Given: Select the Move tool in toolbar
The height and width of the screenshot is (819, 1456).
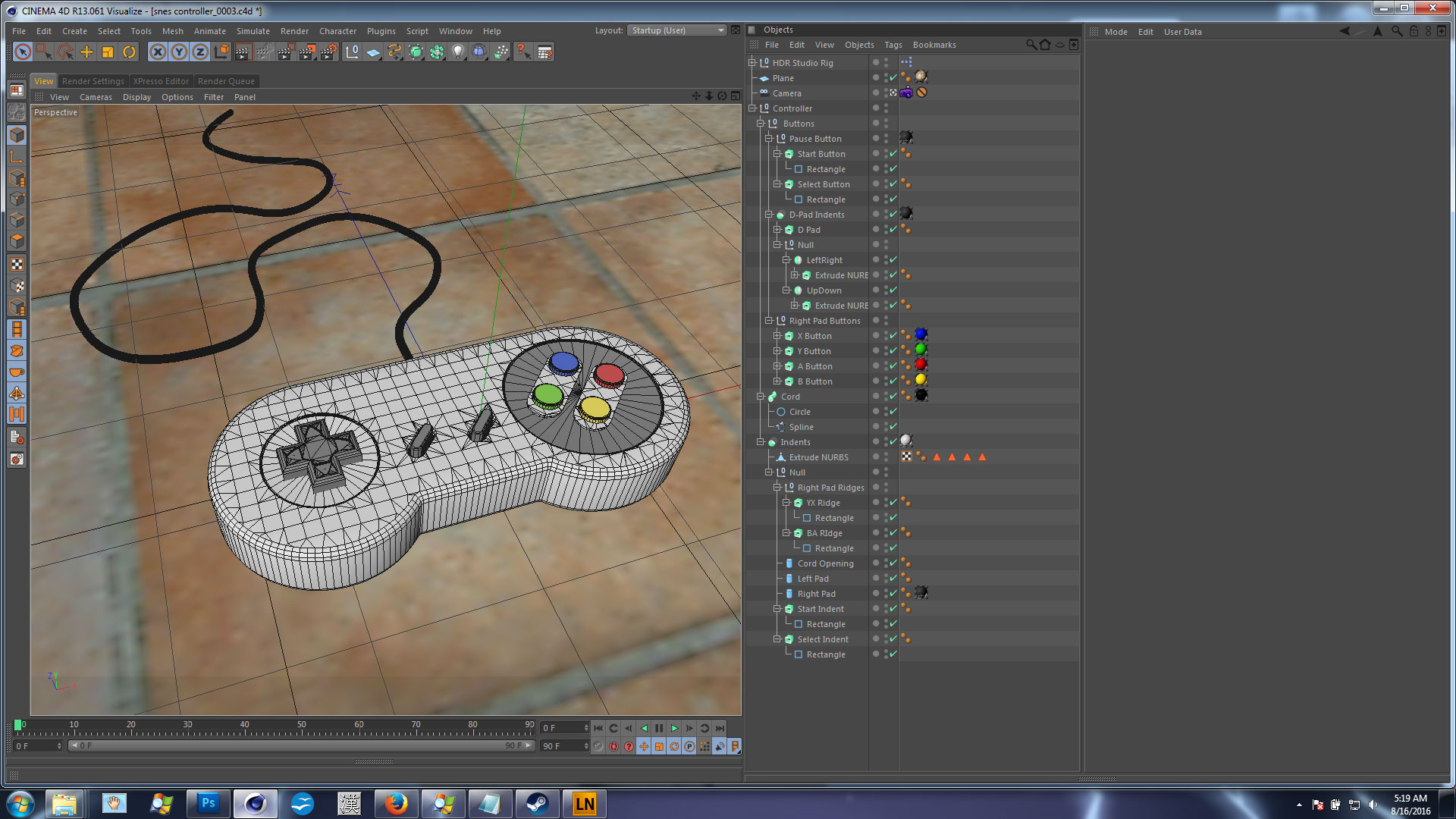Looking at the screenshot, I should point(86,52).
